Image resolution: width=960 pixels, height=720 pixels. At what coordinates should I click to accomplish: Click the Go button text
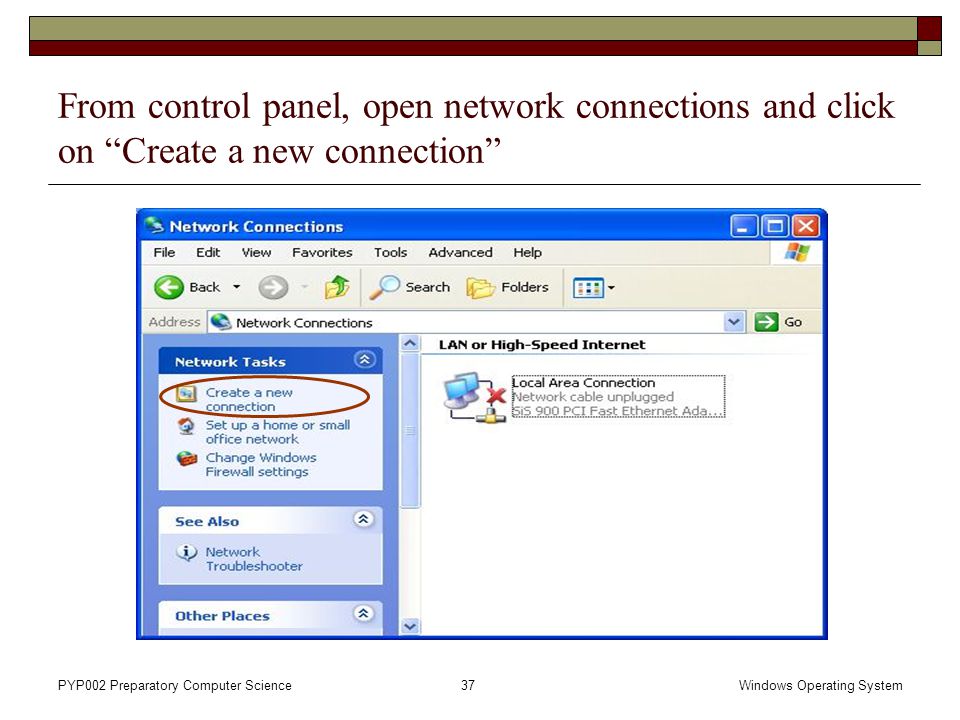[793, 322]
